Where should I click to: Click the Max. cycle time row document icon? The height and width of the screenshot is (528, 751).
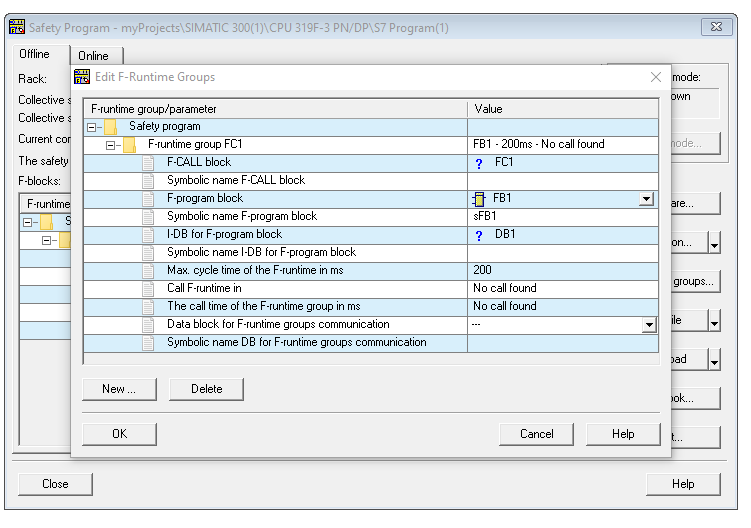coord(148,271)
